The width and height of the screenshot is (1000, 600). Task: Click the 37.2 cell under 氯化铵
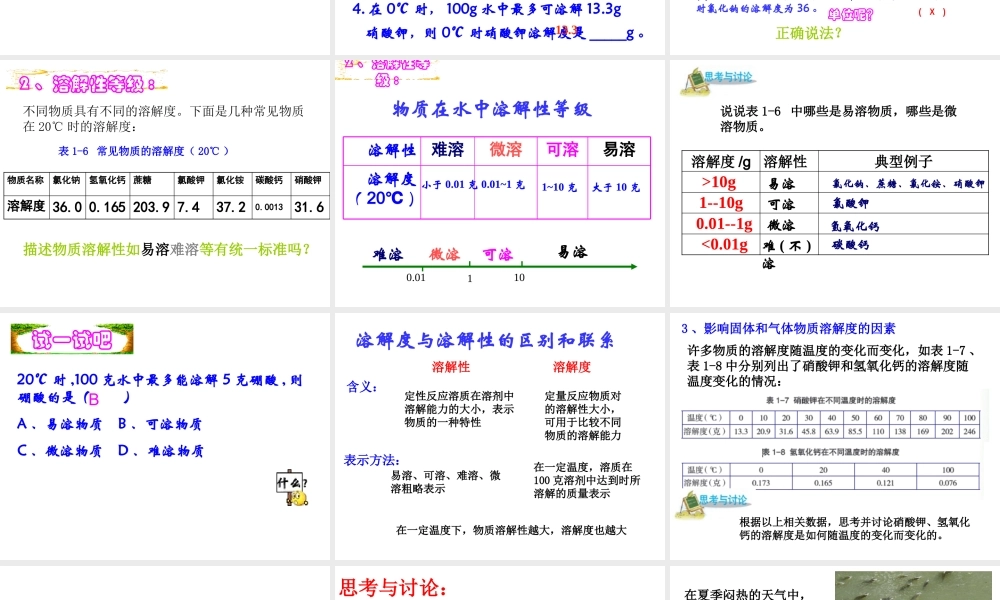click(x=232, y=207)
